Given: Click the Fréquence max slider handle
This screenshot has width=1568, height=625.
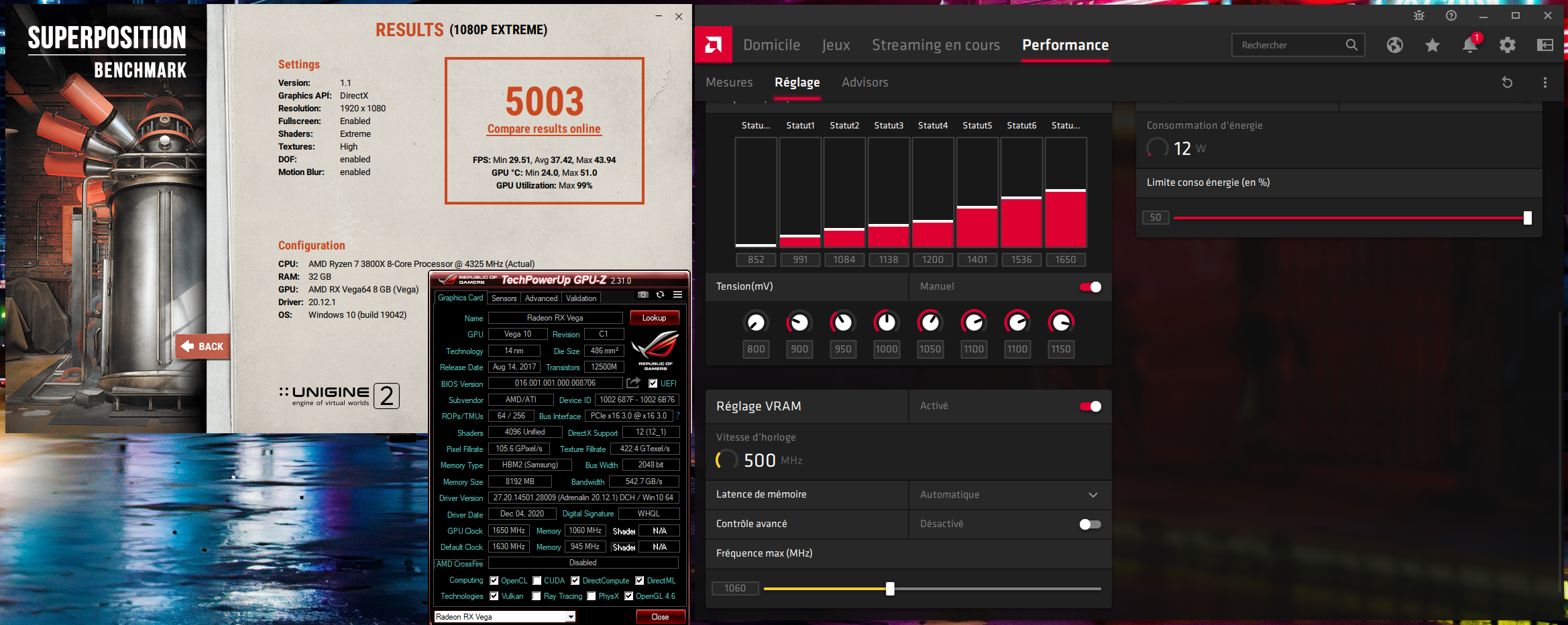Looking at the screenshot, I should coord(890,589).
